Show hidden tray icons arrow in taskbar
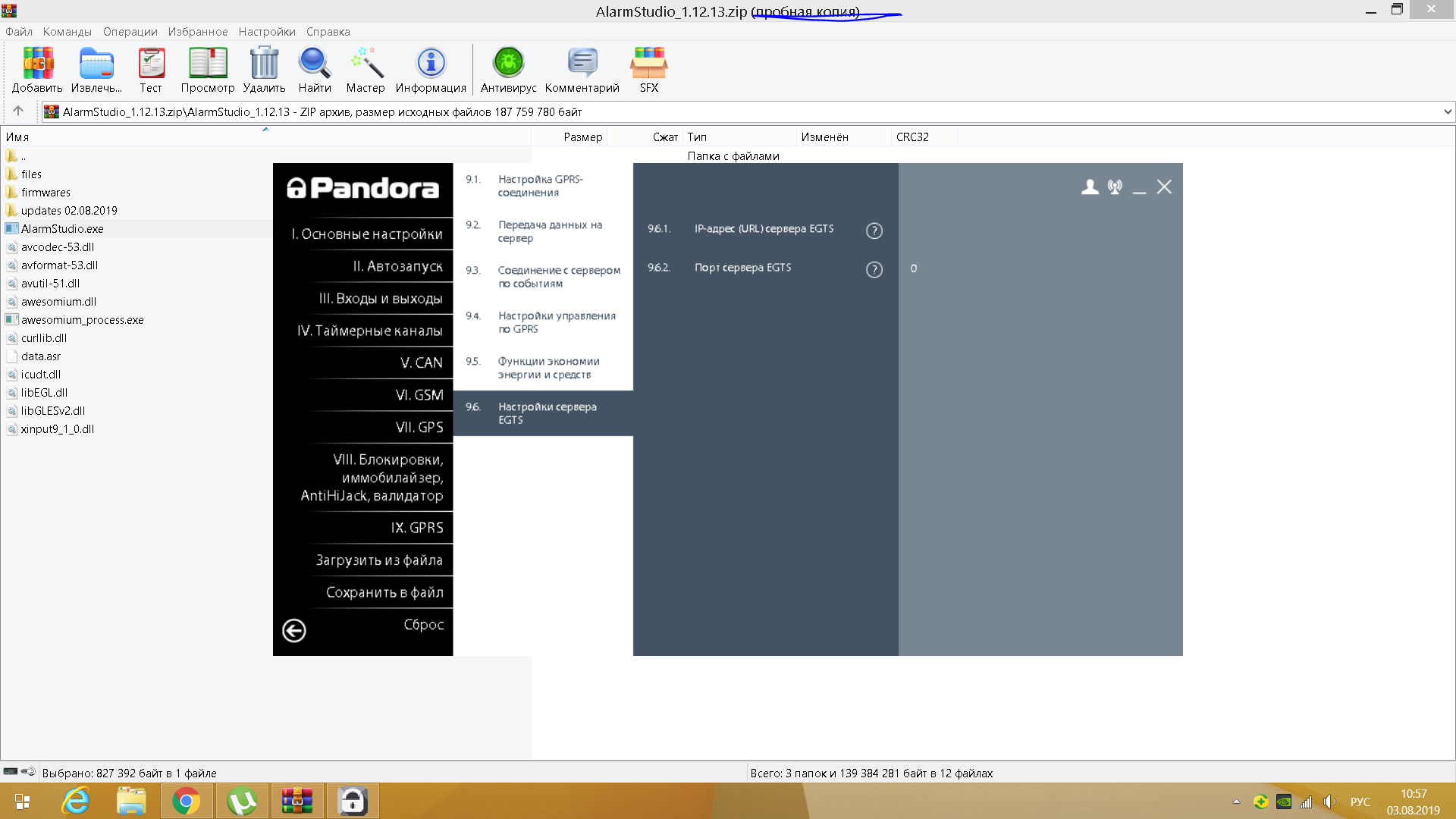The height and width of the screenshot is (819, 1456). point(1236,802)
